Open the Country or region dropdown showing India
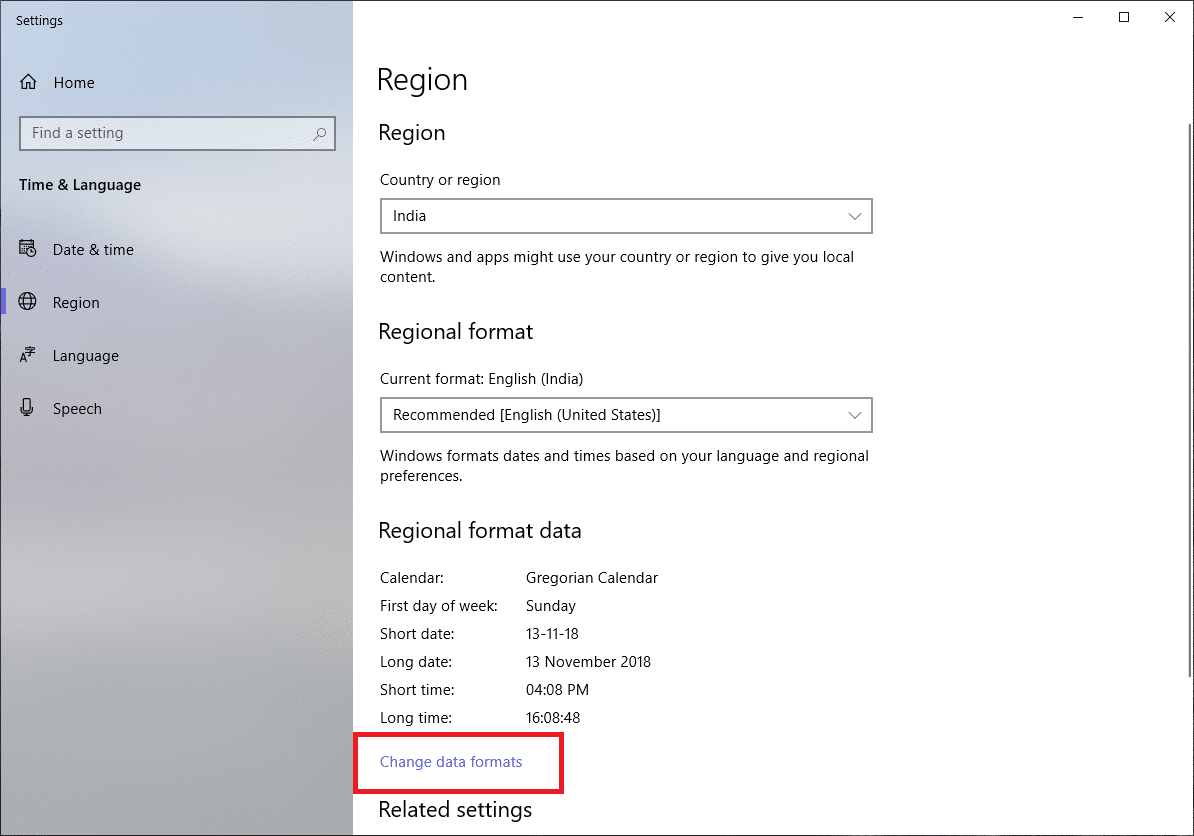This screenshot has height=836, width=1194. coord(626,216)
